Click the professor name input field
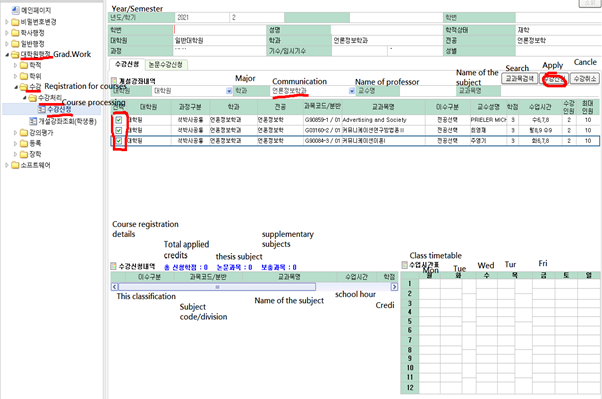Image resolution: width=602 pixels, height=399 pixels. (427, 91)
